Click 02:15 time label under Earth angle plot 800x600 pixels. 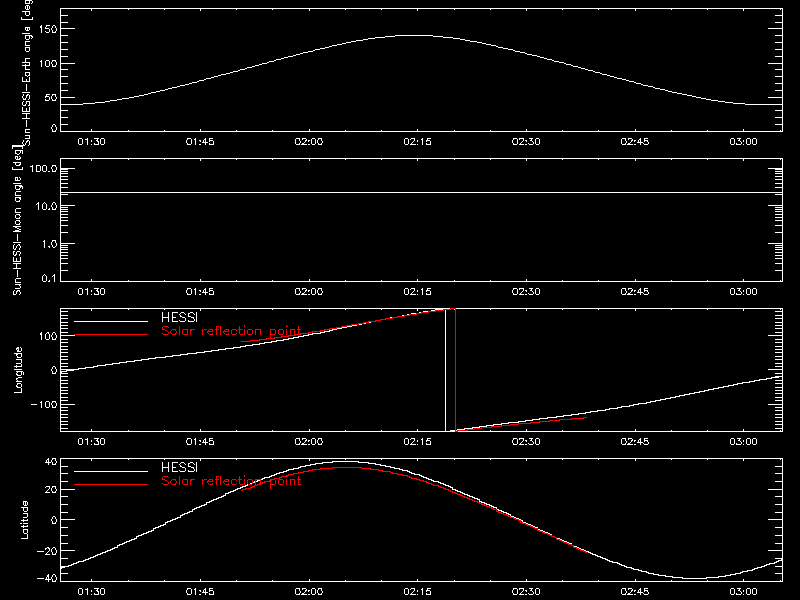417,141
